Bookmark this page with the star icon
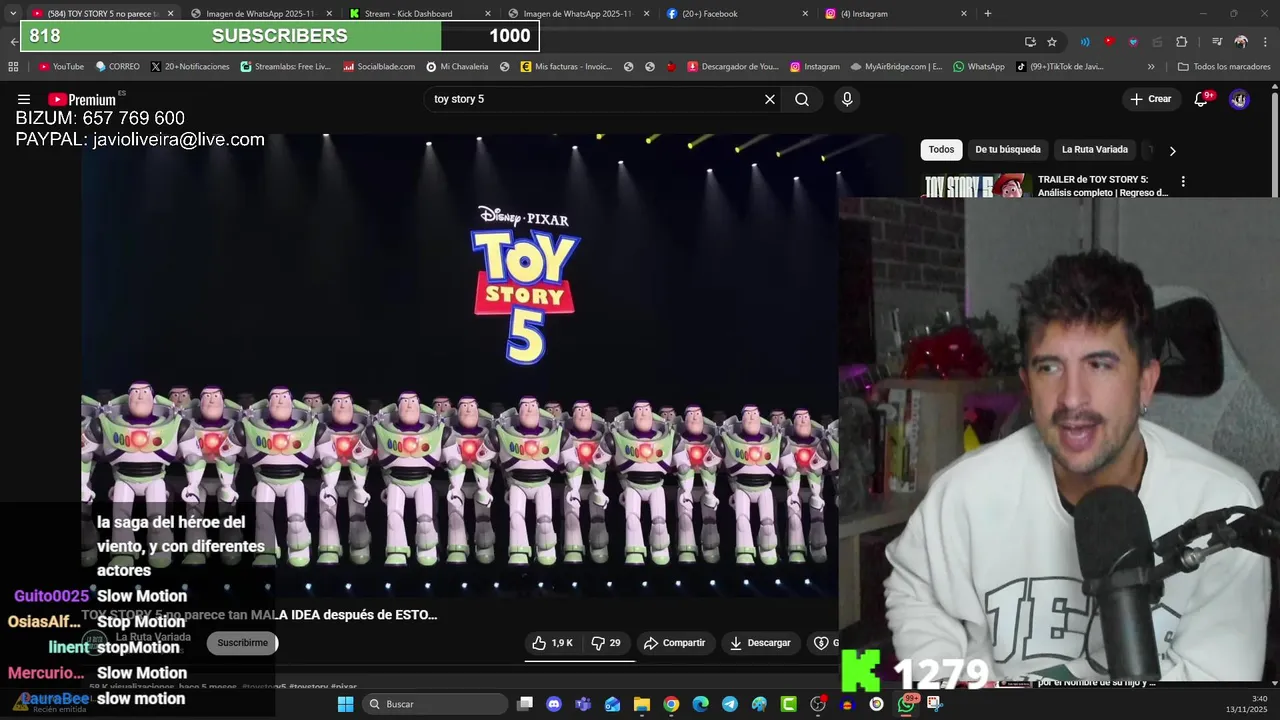Screen dimensions: 1280x720 pyautogui.click(x=1052, y=41)
